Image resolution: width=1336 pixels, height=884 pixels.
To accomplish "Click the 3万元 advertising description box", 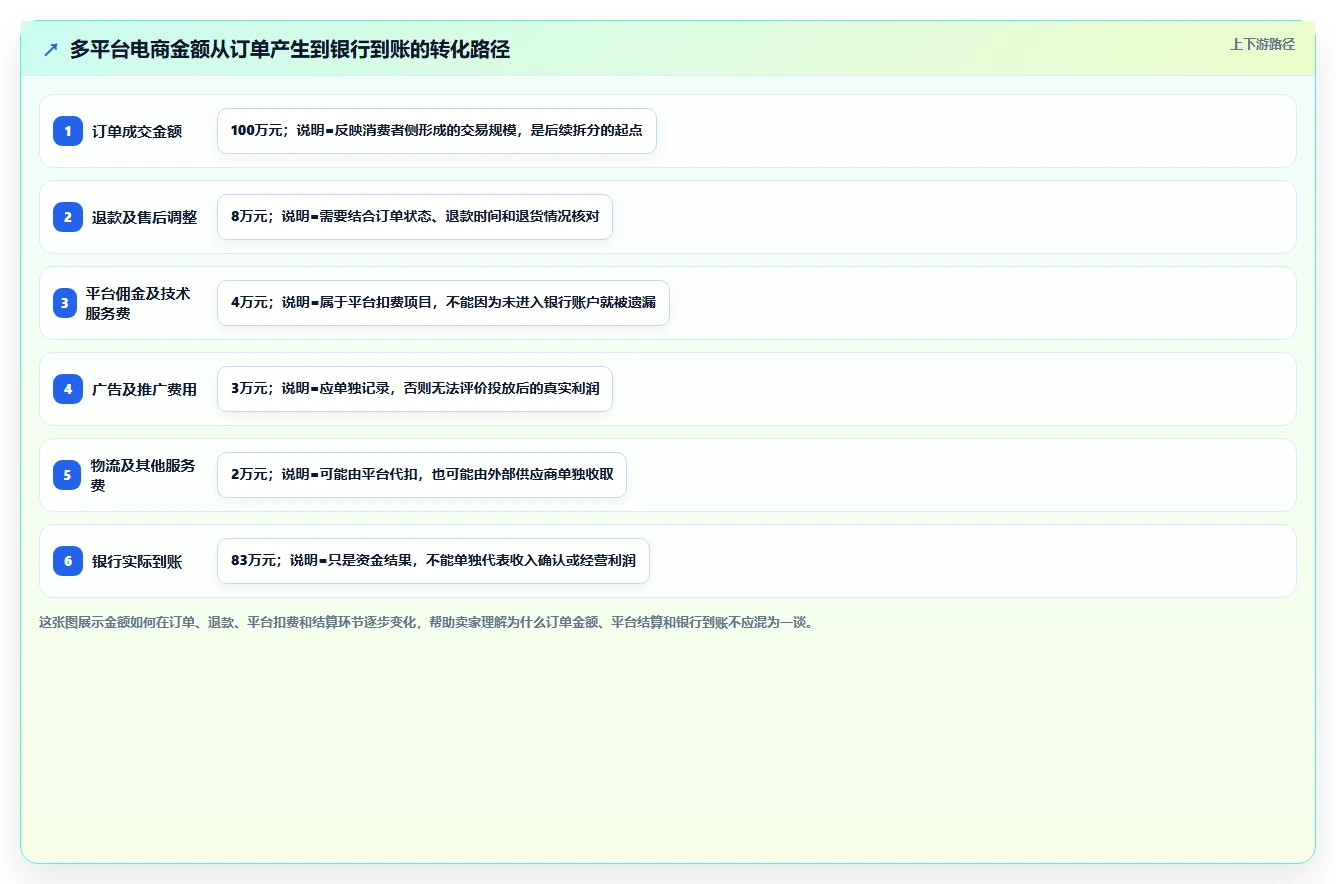I will coord(415,389).
